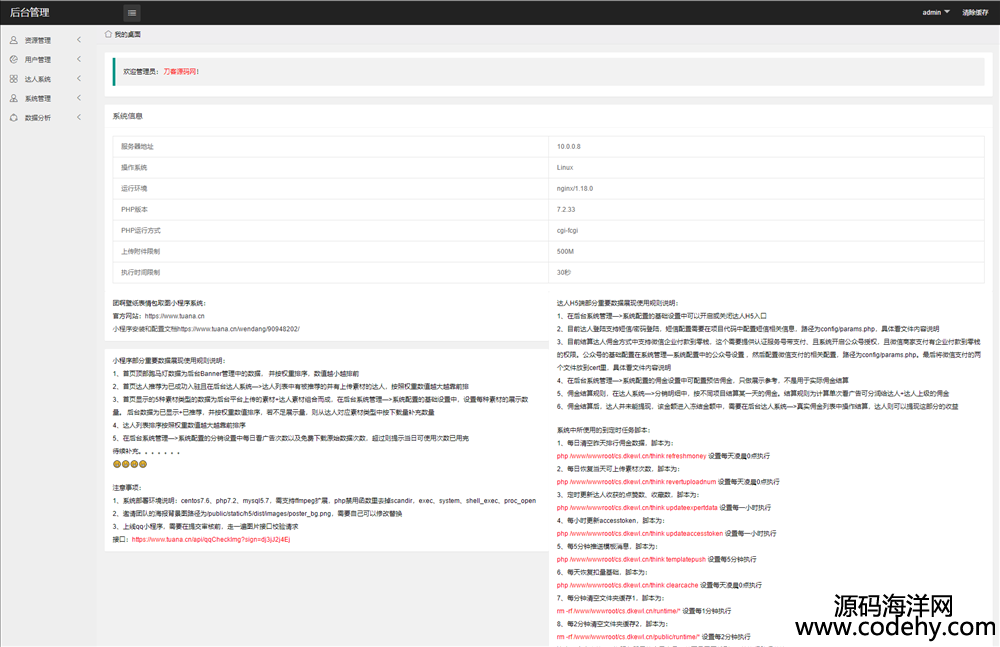Screen dimensions: 1000x647
Task: Open the 数据分析 sidebar menu item
Action: click(x=38, y=118)
